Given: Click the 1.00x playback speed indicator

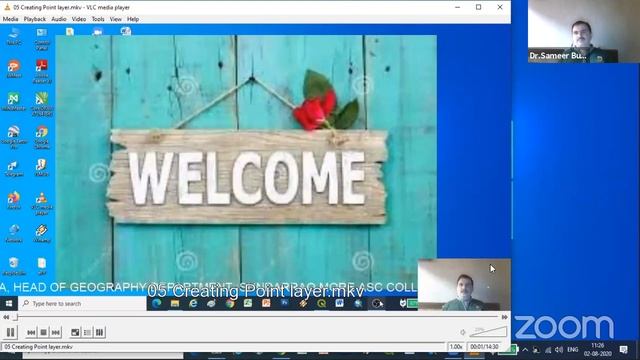Looking at the screenshot, I should click(x=456, y=347).
